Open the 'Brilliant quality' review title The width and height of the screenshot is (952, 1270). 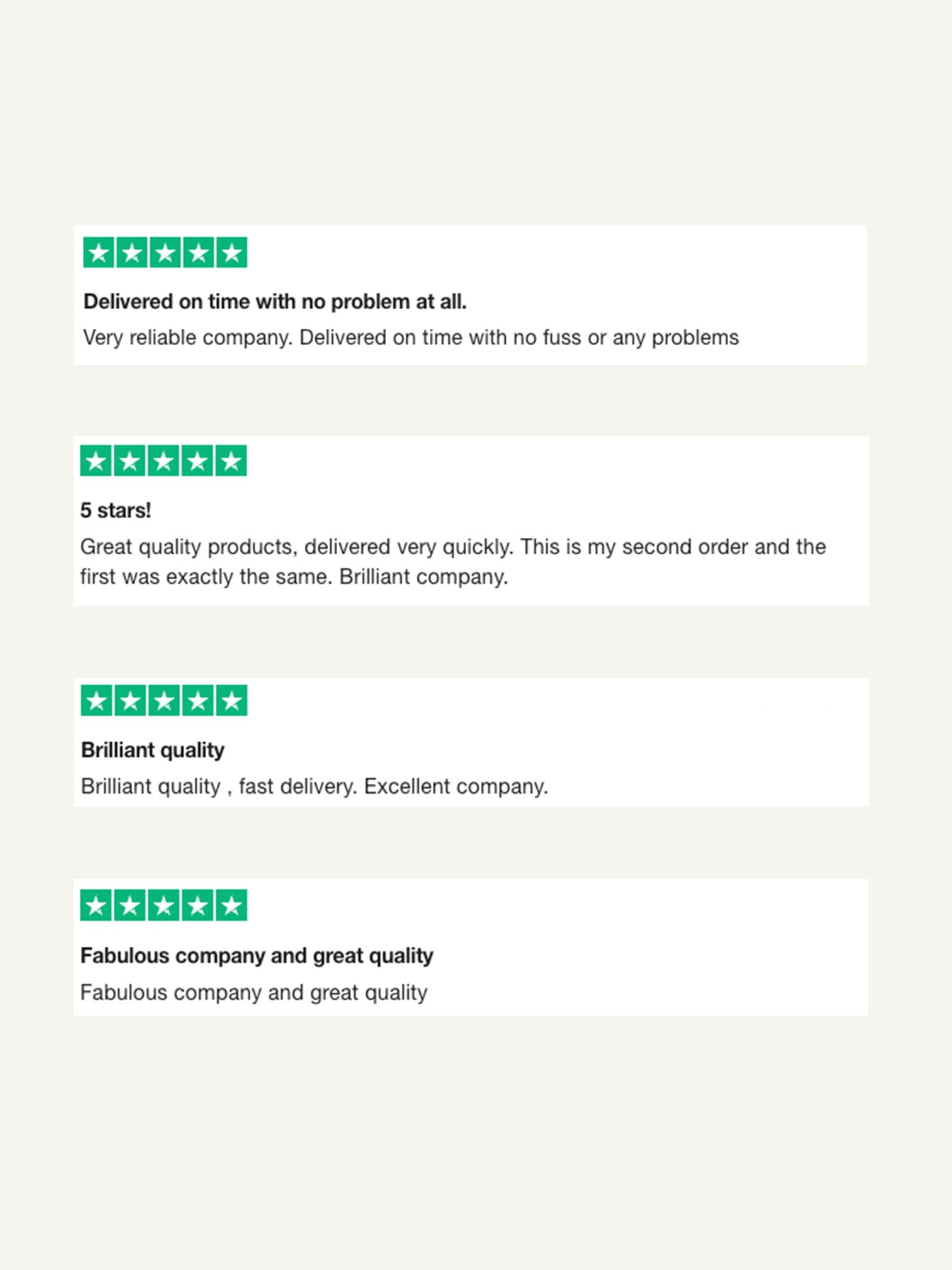tap(152, 750)
